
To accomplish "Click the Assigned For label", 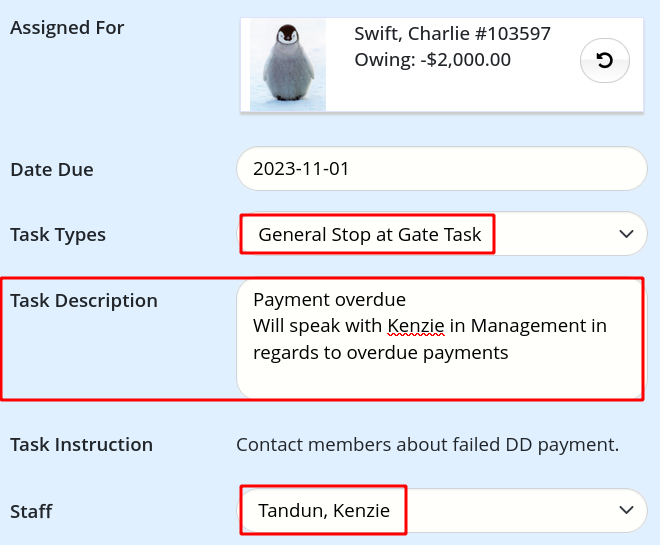I will [67, 28].
